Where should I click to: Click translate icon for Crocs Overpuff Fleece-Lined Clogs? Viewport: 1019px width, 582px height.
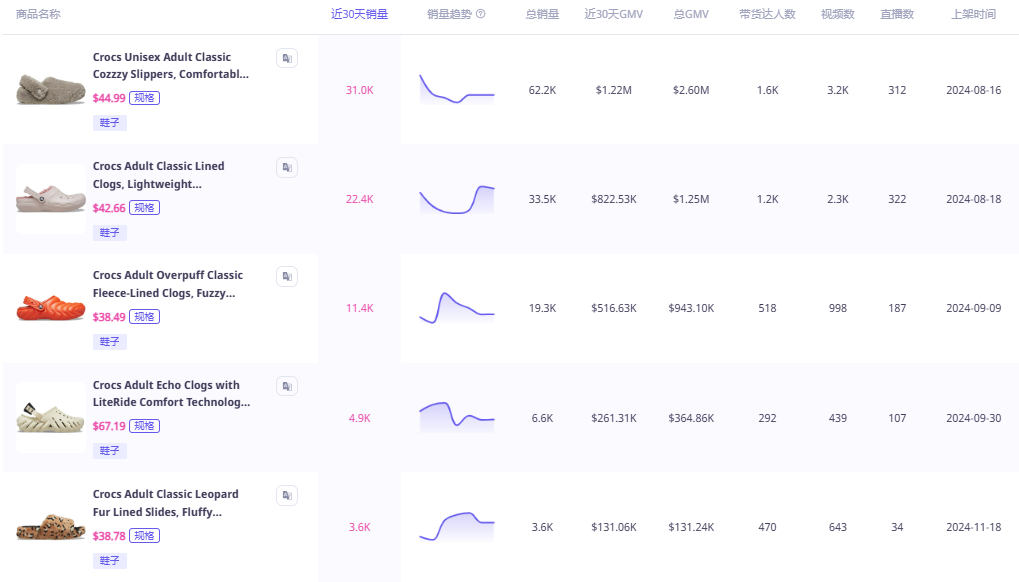pyautogui.click(x=287, y=277)
